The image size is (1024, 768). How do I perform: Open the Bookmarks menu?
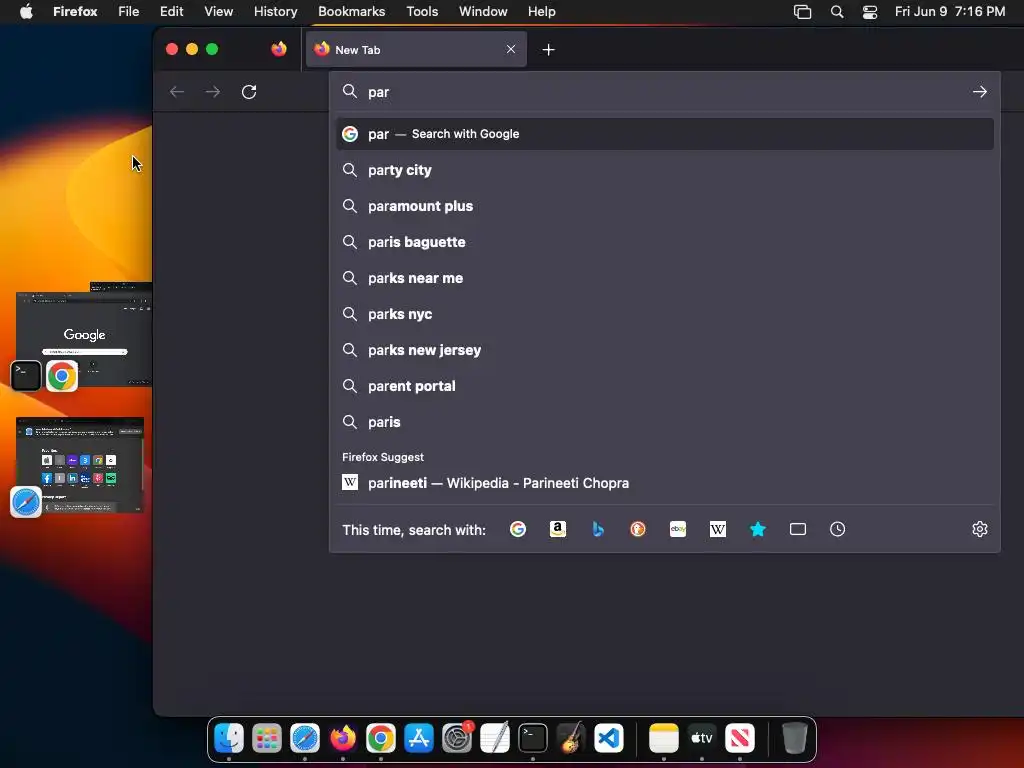351,12
